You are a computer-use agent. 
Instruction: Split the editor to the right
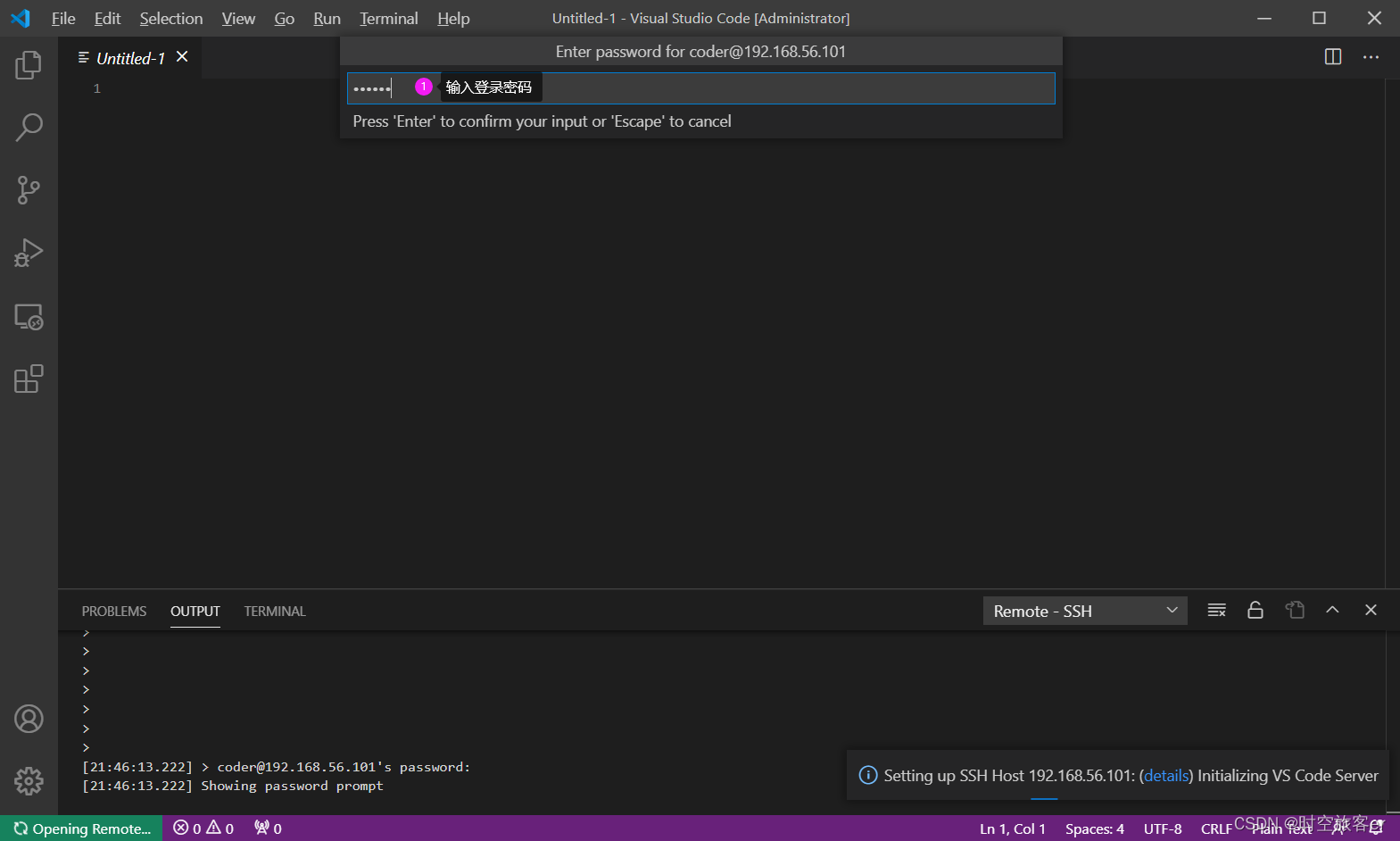(x=1333, y=57)
